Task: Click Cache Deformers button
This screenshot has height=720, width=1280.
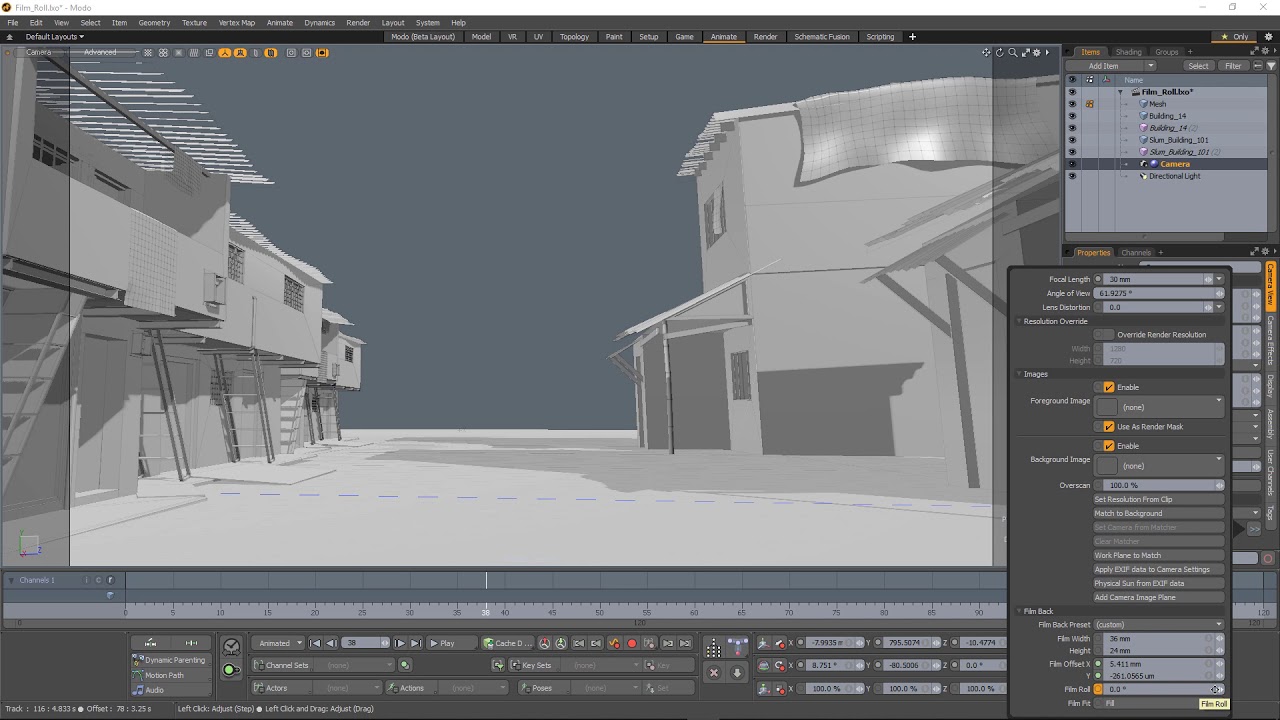Action: point(508,643)
